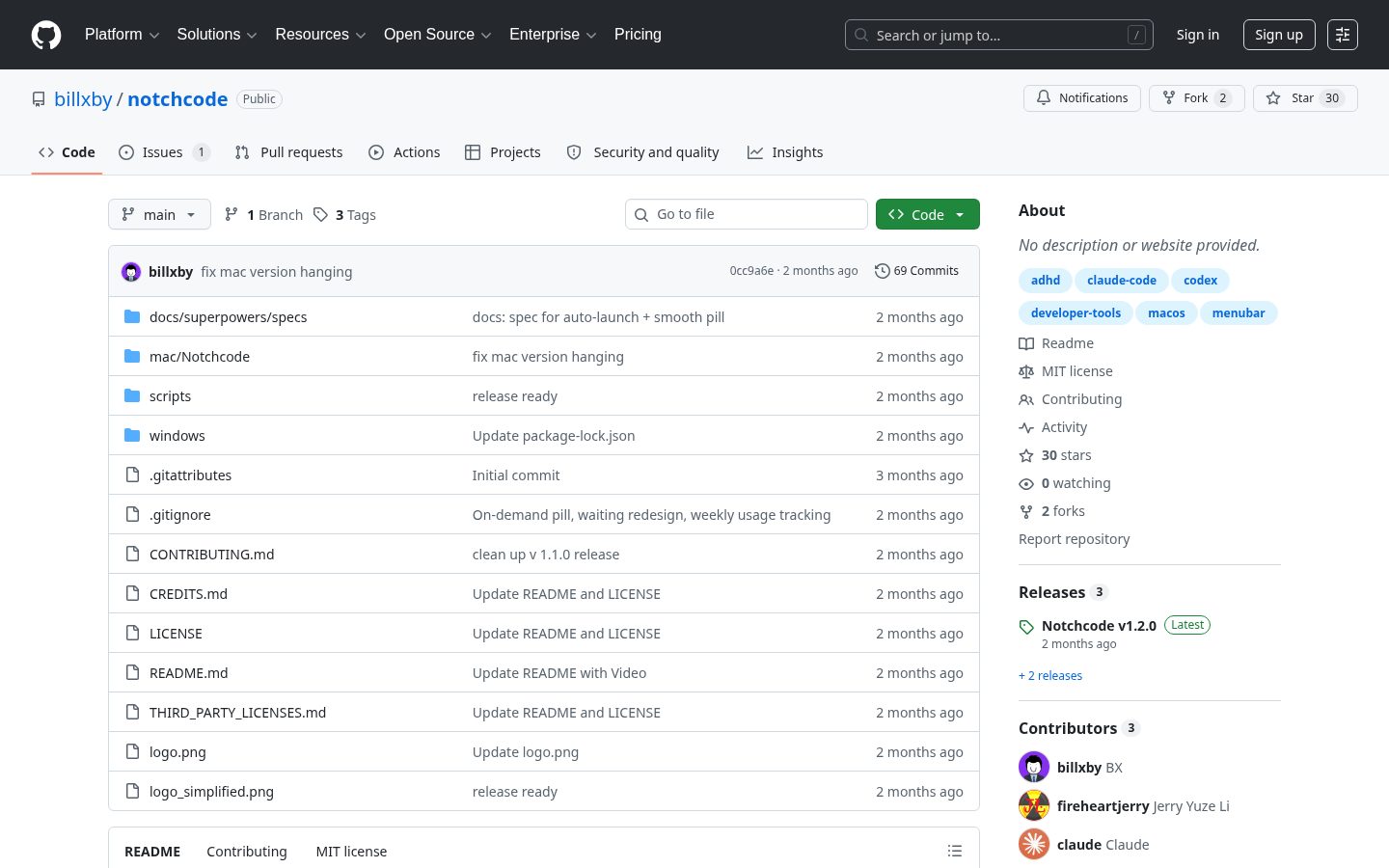Click the menubar topic tag
The width and height of the screenshot is (1389, 868).
coord(1239,313)
